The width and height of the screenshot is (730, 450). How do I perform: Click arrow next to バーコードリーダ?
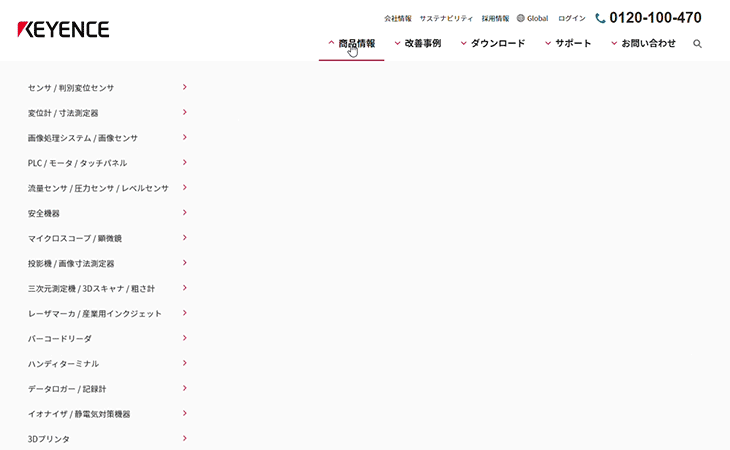tap(185, 338)
